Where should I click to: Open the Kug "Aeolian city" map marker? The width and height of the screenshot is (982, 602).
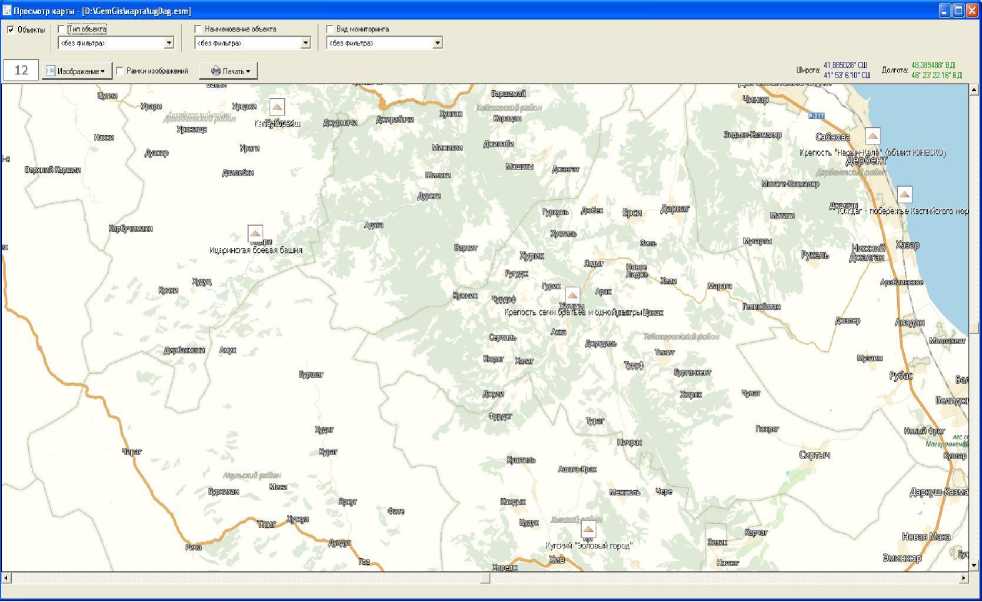[589, 529]
